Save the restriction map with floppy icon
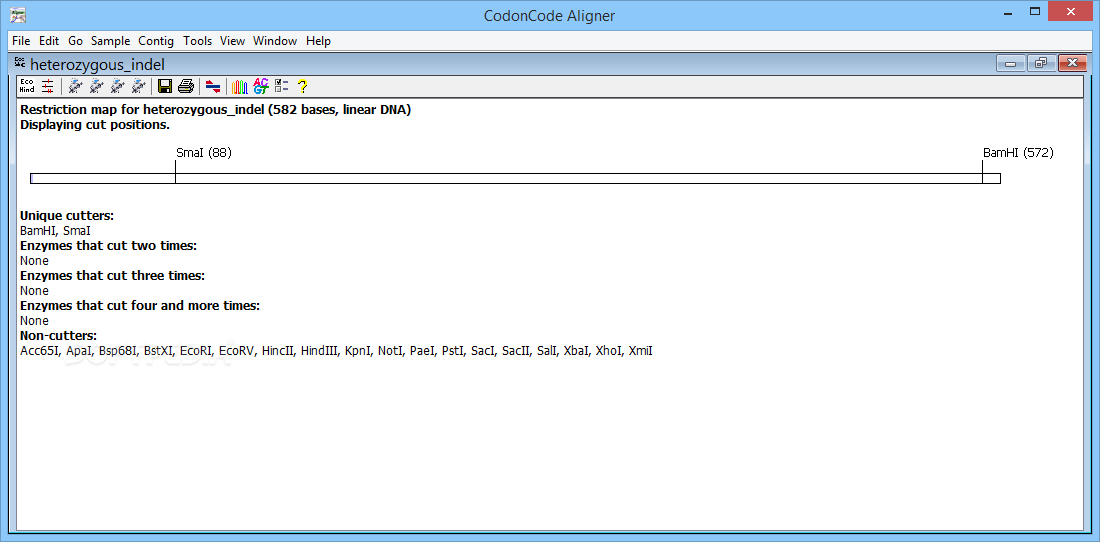1100x542 pixels. coord(165,86)
